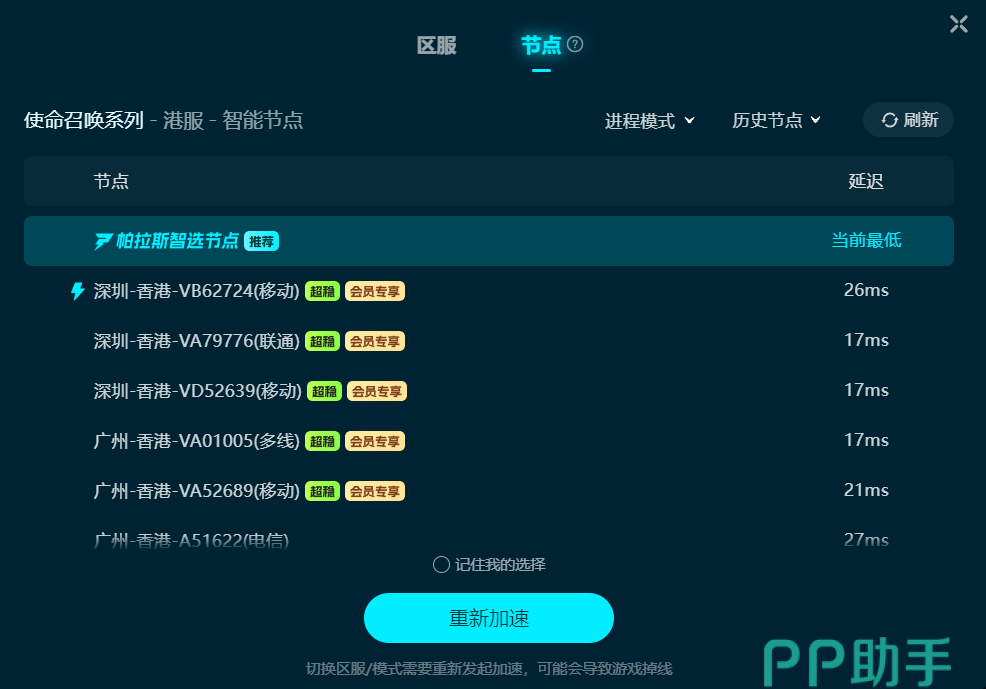This screenshot has width=986, height=689.
Task: Select the 帕拉斯智选节点 recommended row
Action: pyautogui.click(x=489, y=241)
